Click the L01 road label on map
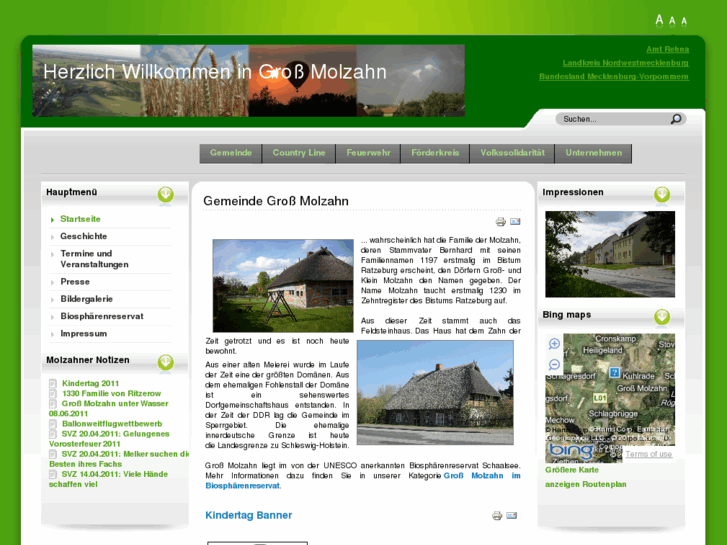This screenshot has width=727, height=545. point(599,398)
